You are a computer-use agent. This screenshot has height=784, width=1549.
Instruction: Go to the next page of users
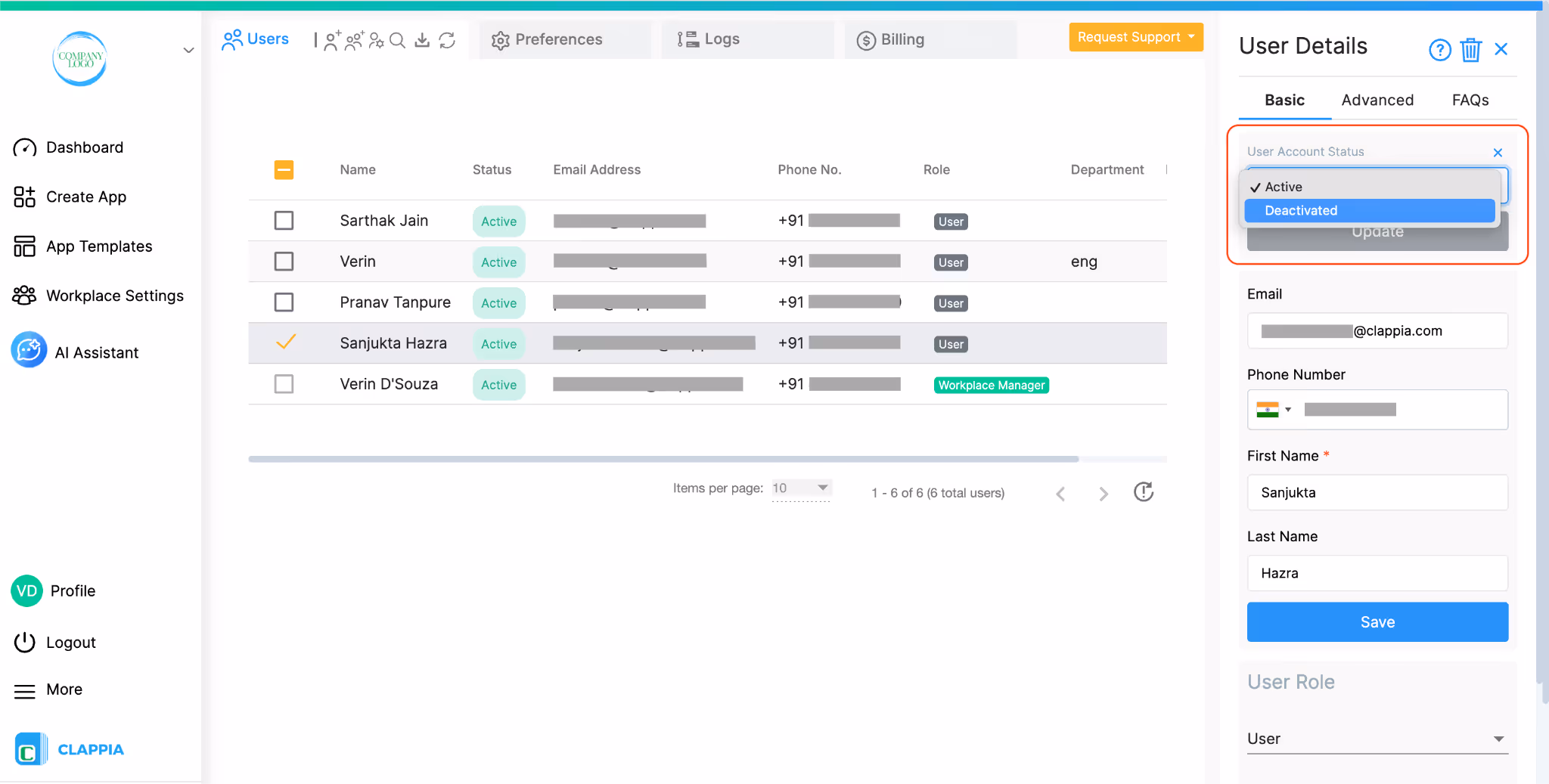[x=1104, y=494]
